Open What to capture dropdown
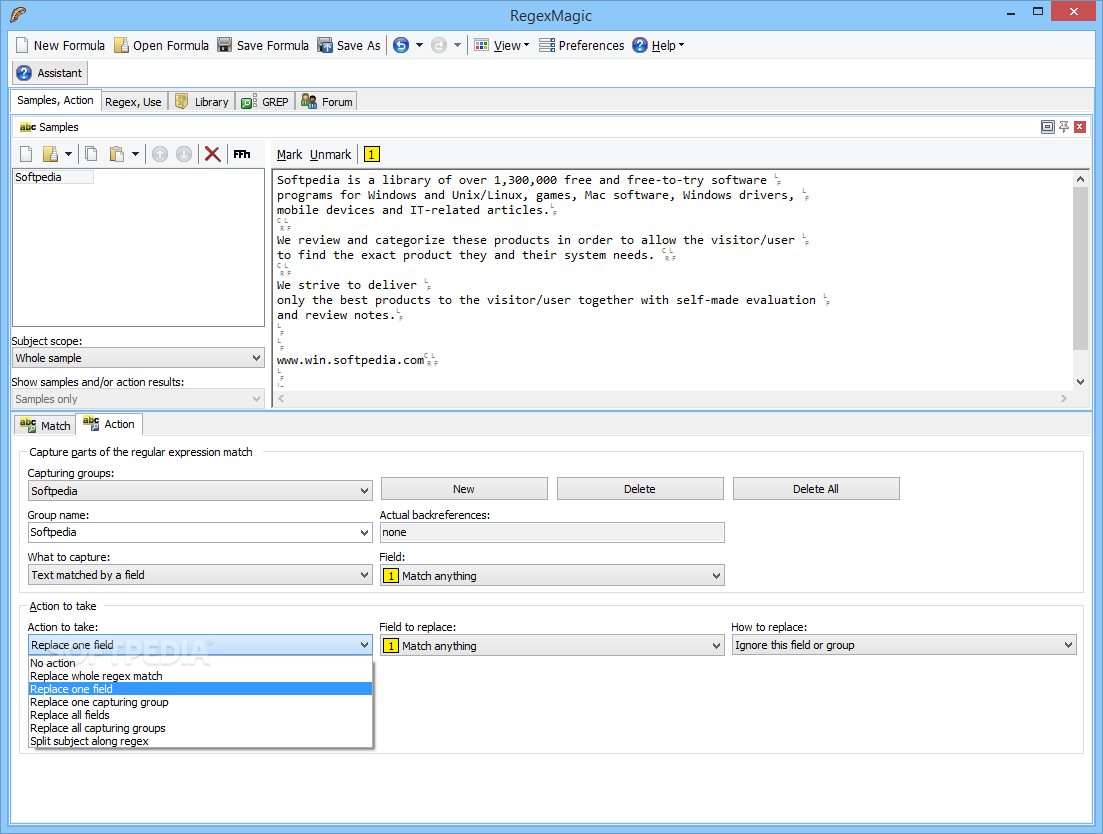This screenshot has width=1103, height=834. pos(200,575)
